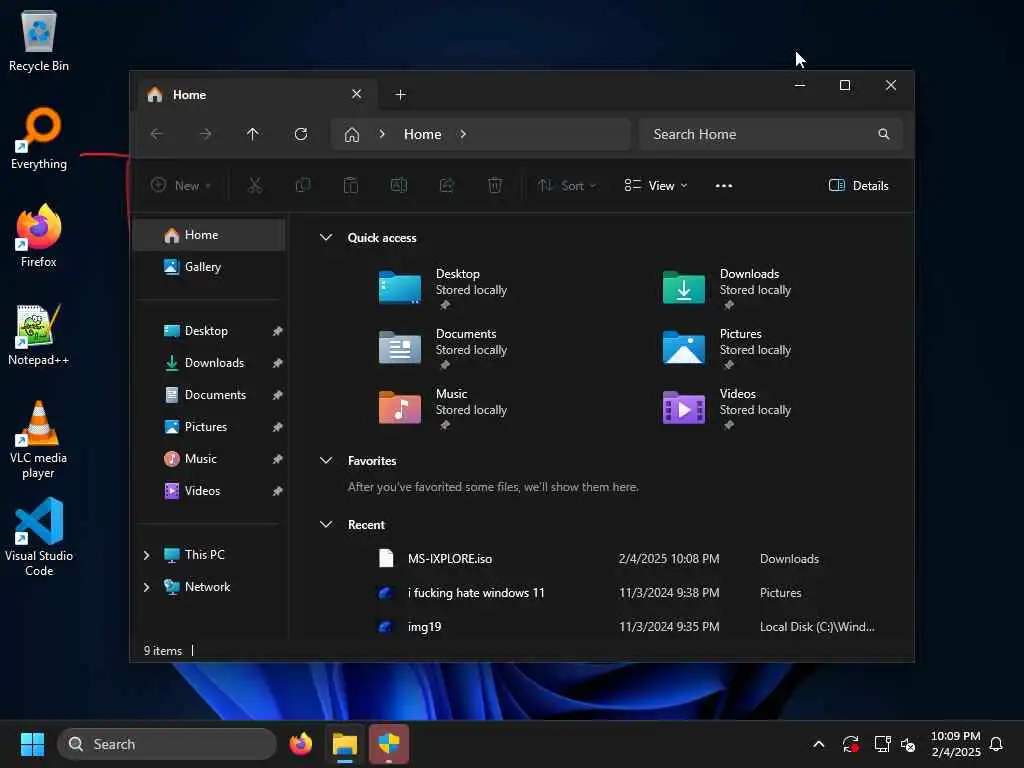Viewport: 1024px width, 768px height.
Task: Click the Home breadcrumb in address bar
Action: [423, 134]
